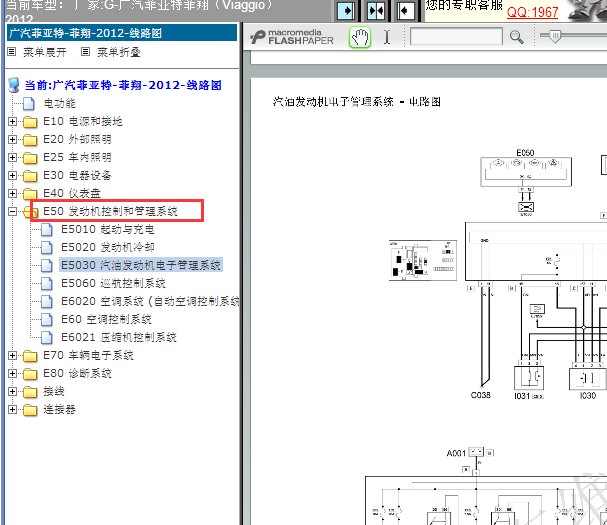Click the right-arrow panel button
The height and width of the screenshot is (525, 607).
[346, 11]
